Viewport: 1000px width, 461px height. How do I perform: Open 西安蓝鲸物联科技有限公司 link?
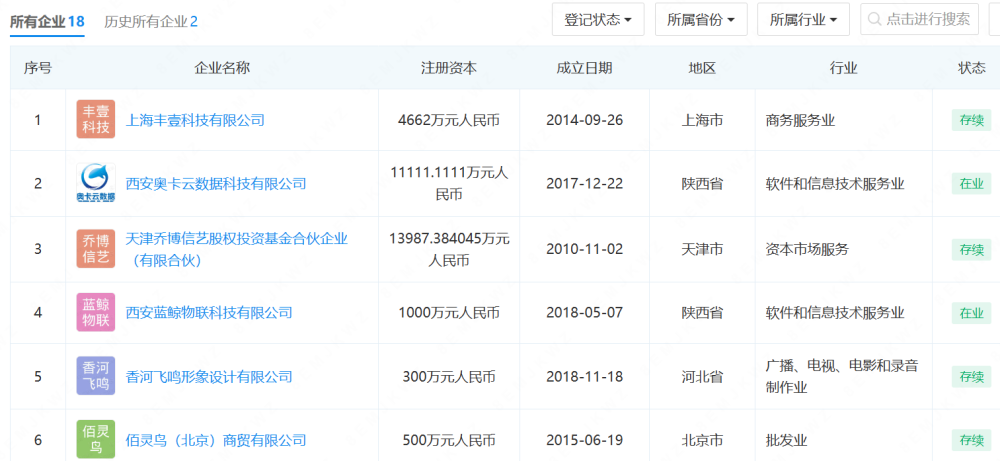(209, 313)
